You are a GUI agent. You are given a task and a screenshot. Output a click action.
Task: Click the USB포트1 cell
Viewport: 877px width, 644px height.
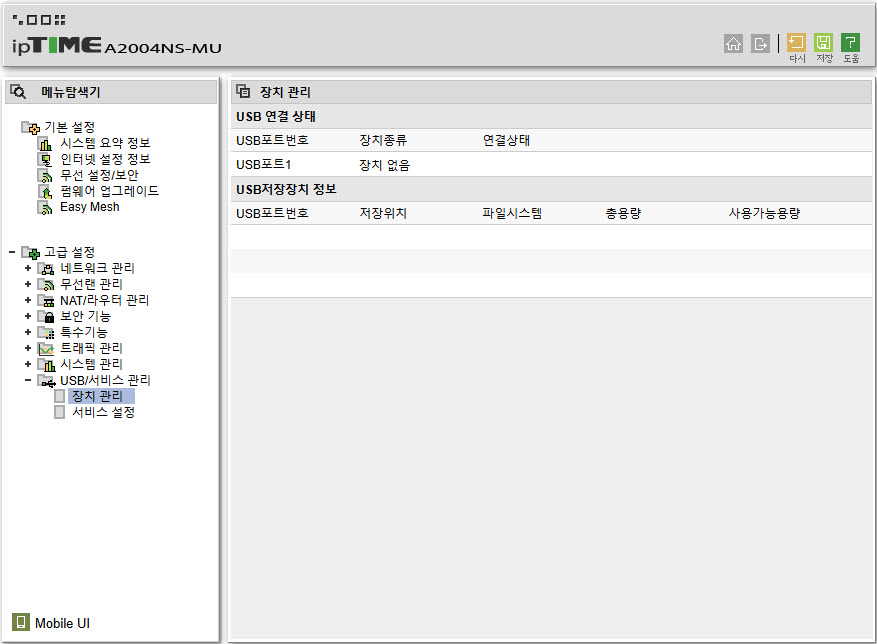point(263,164)
